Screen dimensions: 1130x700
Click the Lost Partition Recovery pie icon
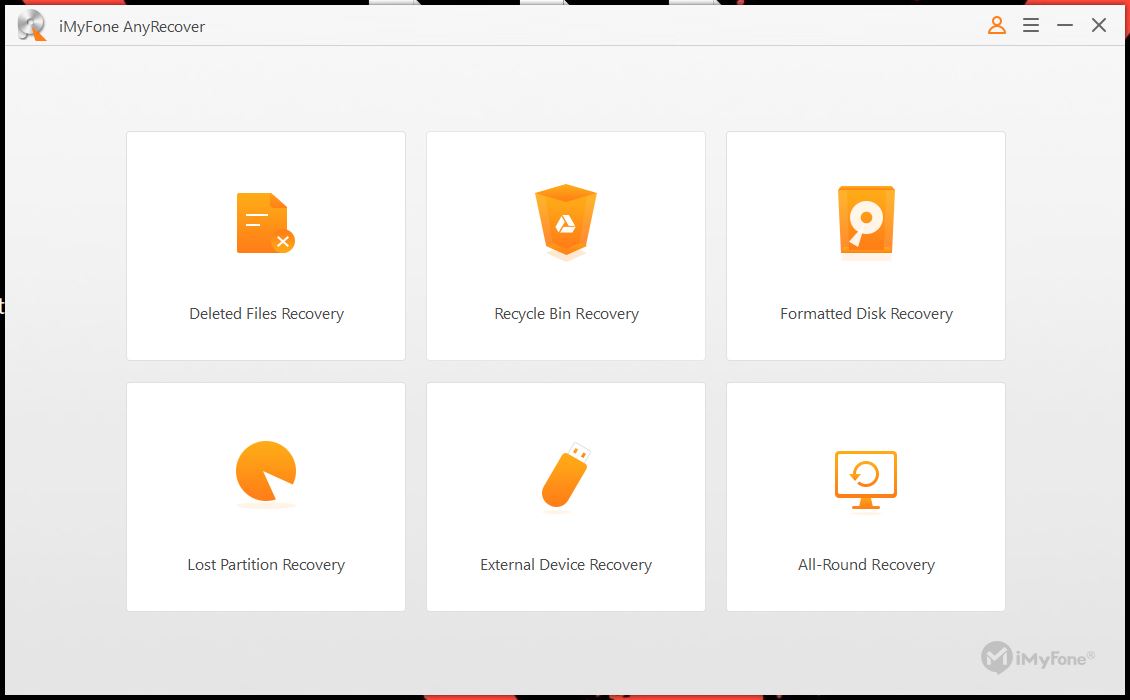pyautogui.click(x=266, y=471)
